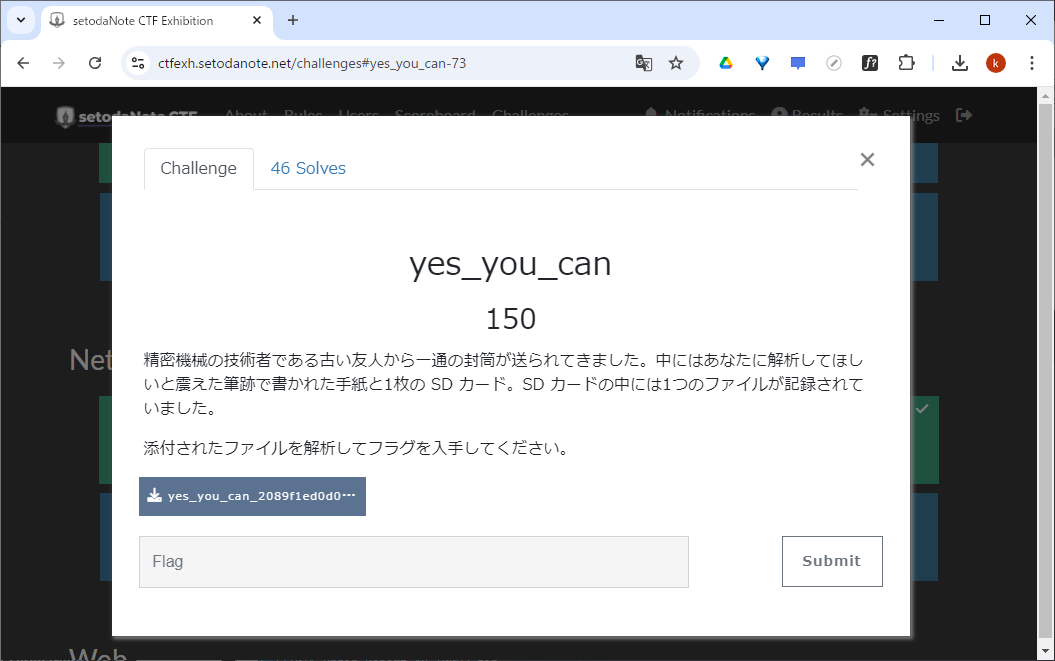
Task: Open the translate page icon
Action: pos(644,63)
